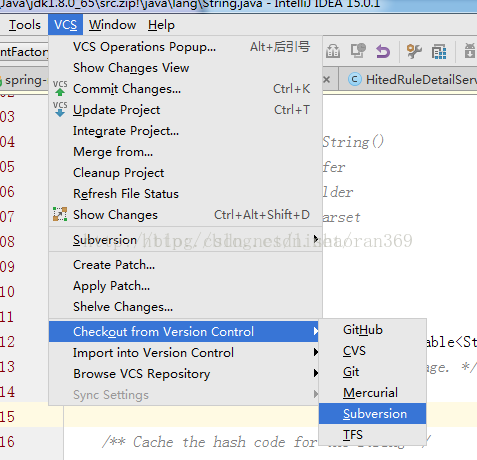Choose Mercurial in checkout submenu
Screen dimensions: 477x460
(372, 393)
